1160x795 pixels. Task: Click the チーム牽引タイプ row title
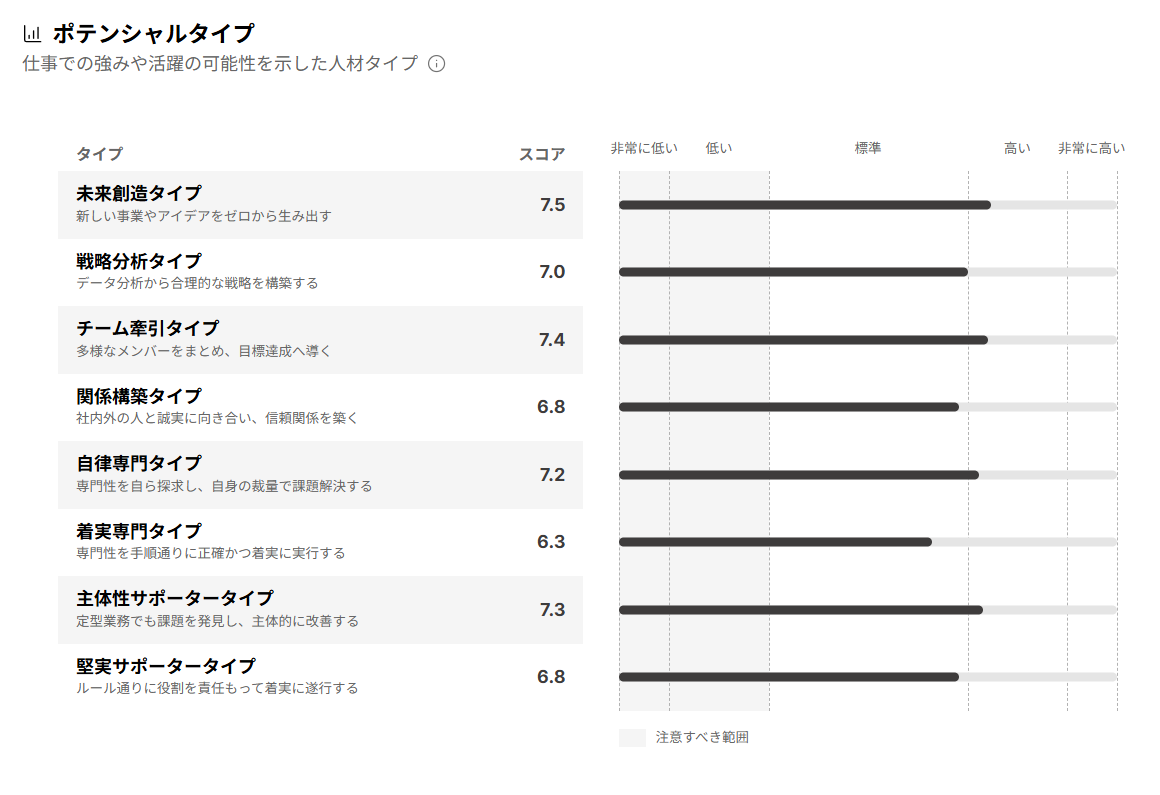tap(147, 328)
